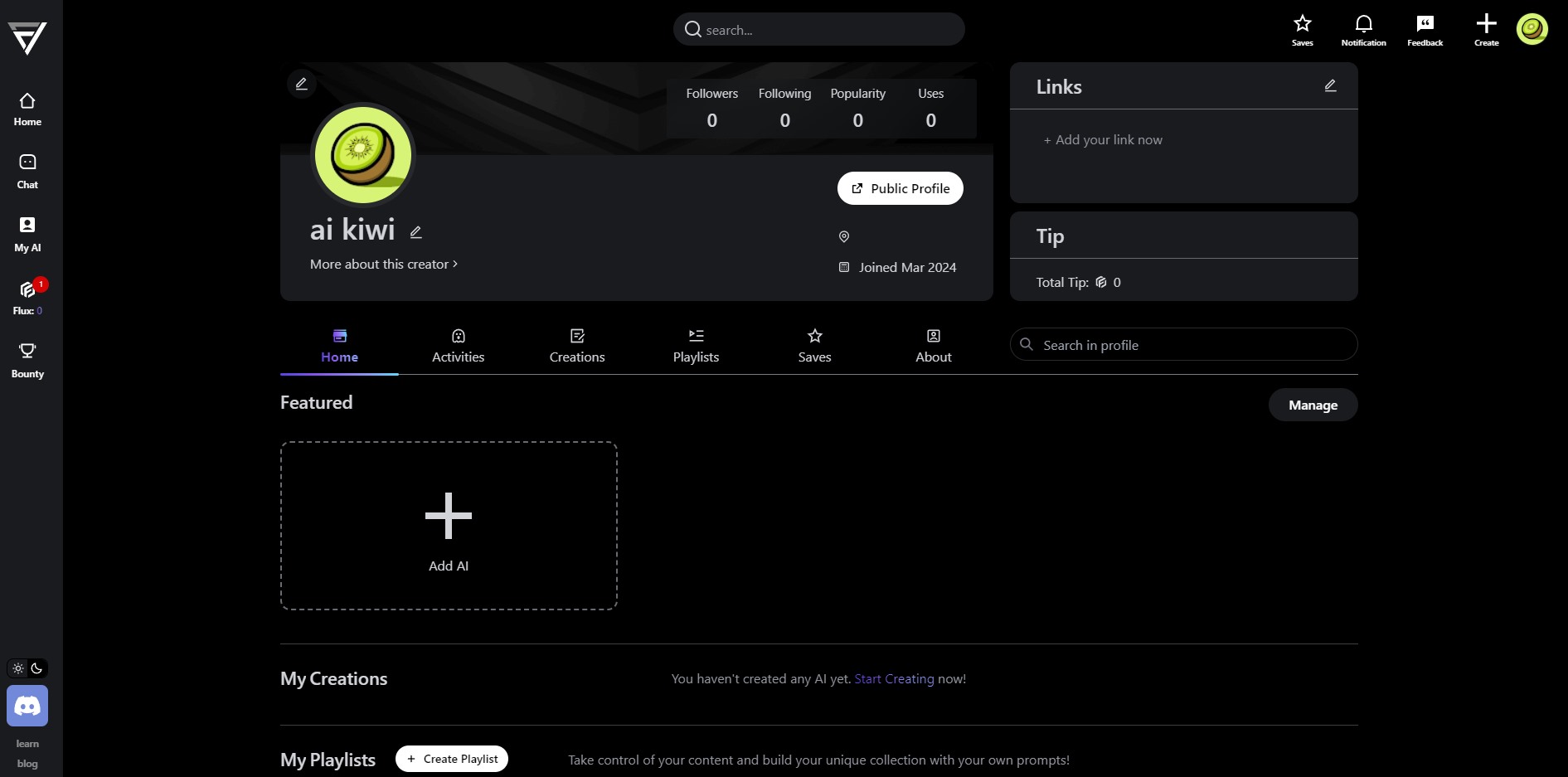The height and width of the screenshot is (777, 1568).
Task: Open the account avatar menu
Action: tap(1532, 29)
